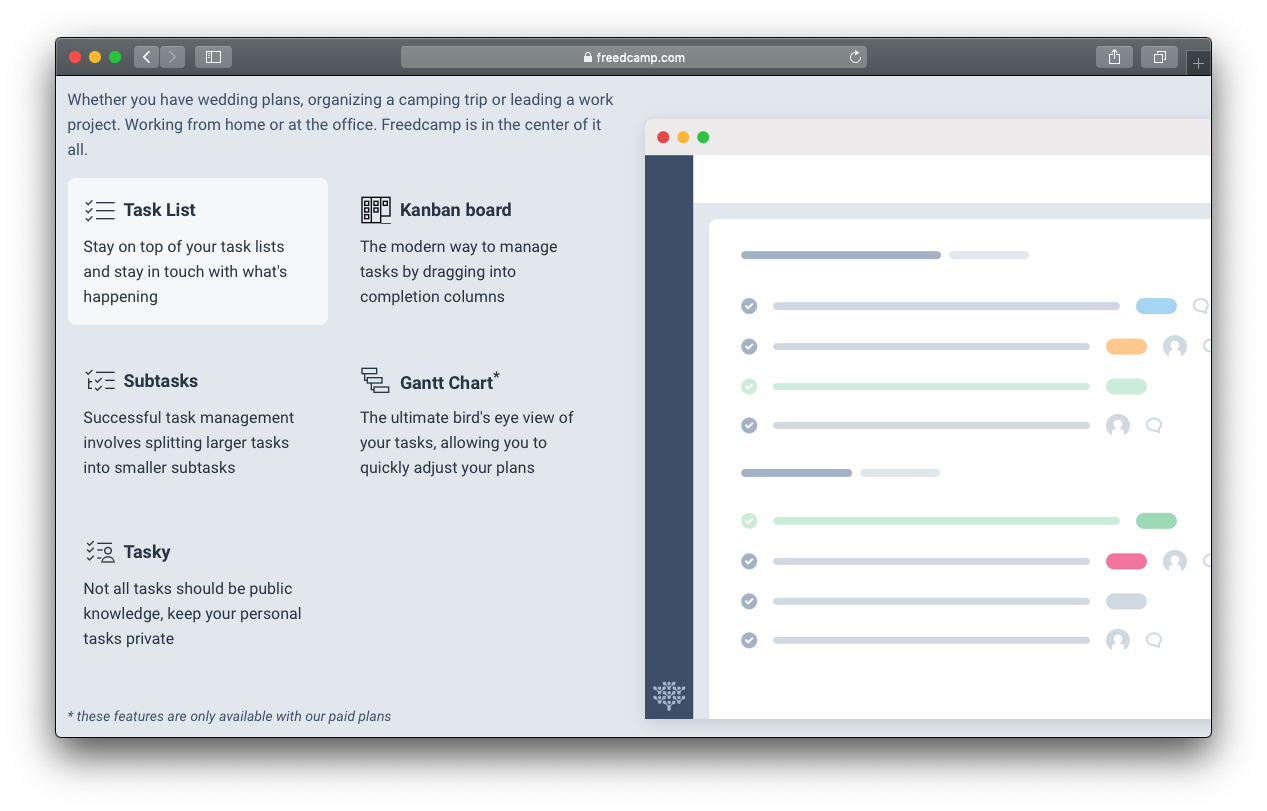The width and height of the screenshot is (1267, 811).
Task: Click the Subtasks nested checklist icon
Action: click(x=100, y=381)
